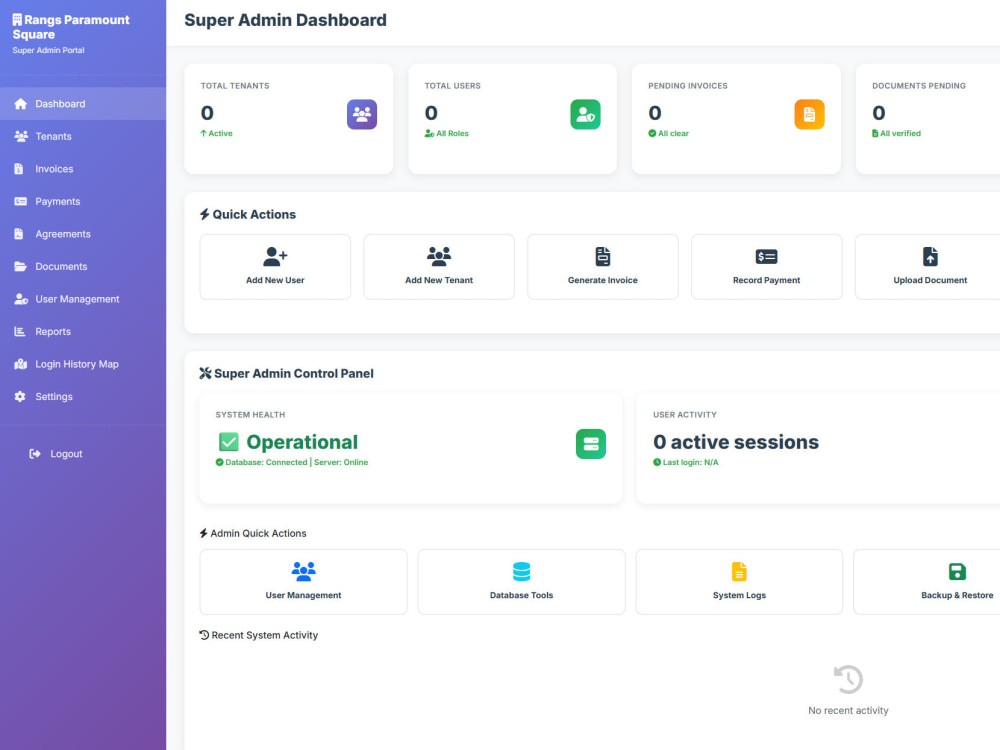
Task: Click the "Active" text under Total Tenants
Action: click(220, 133)
